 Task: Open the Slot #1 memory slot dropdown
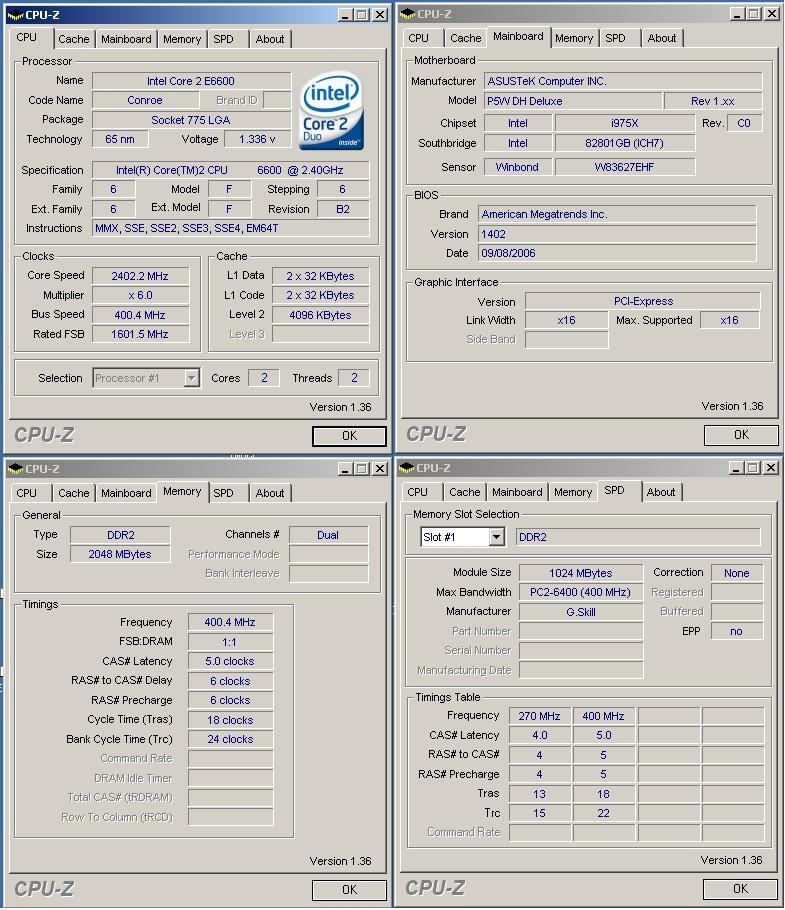[x=496, y=537]
